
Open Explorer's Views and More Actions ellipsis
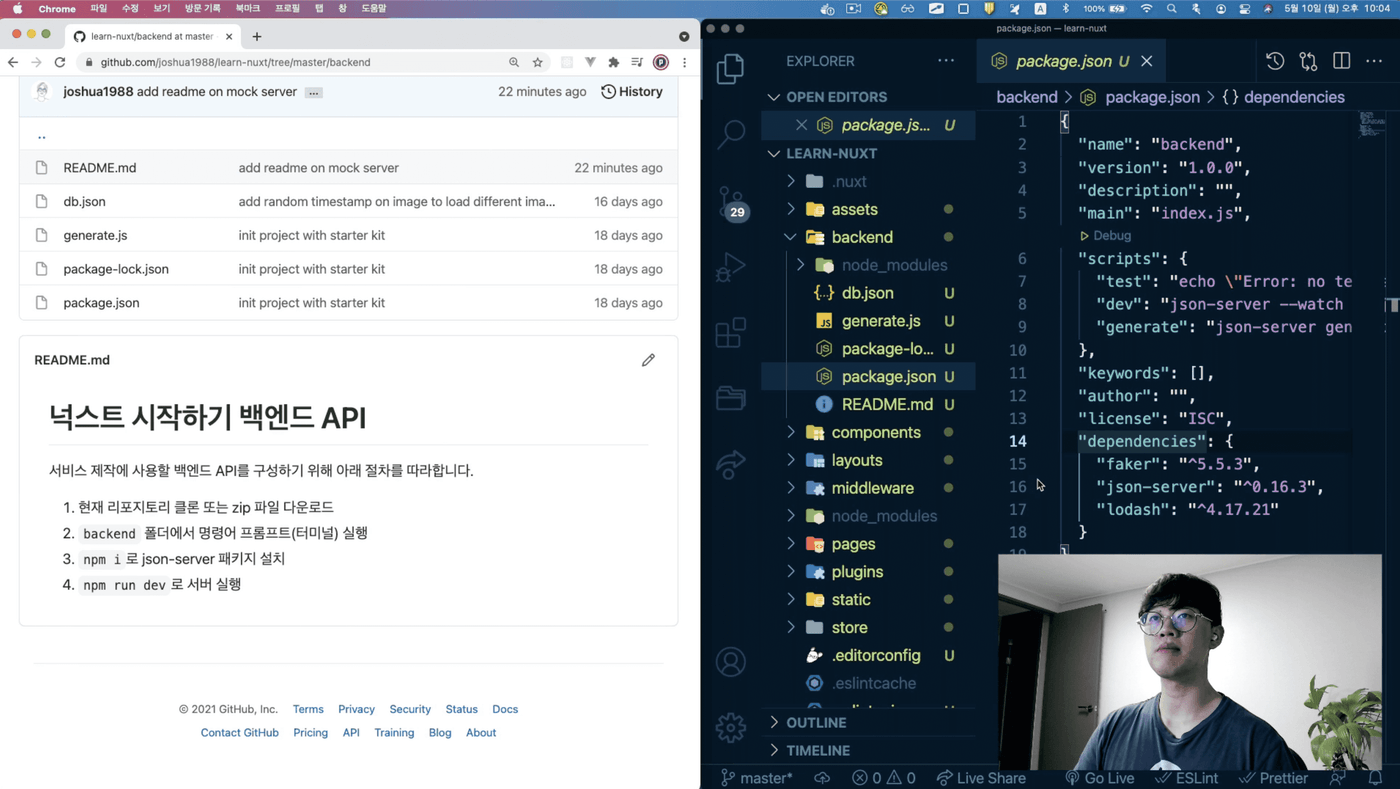(x=946, y=61)
